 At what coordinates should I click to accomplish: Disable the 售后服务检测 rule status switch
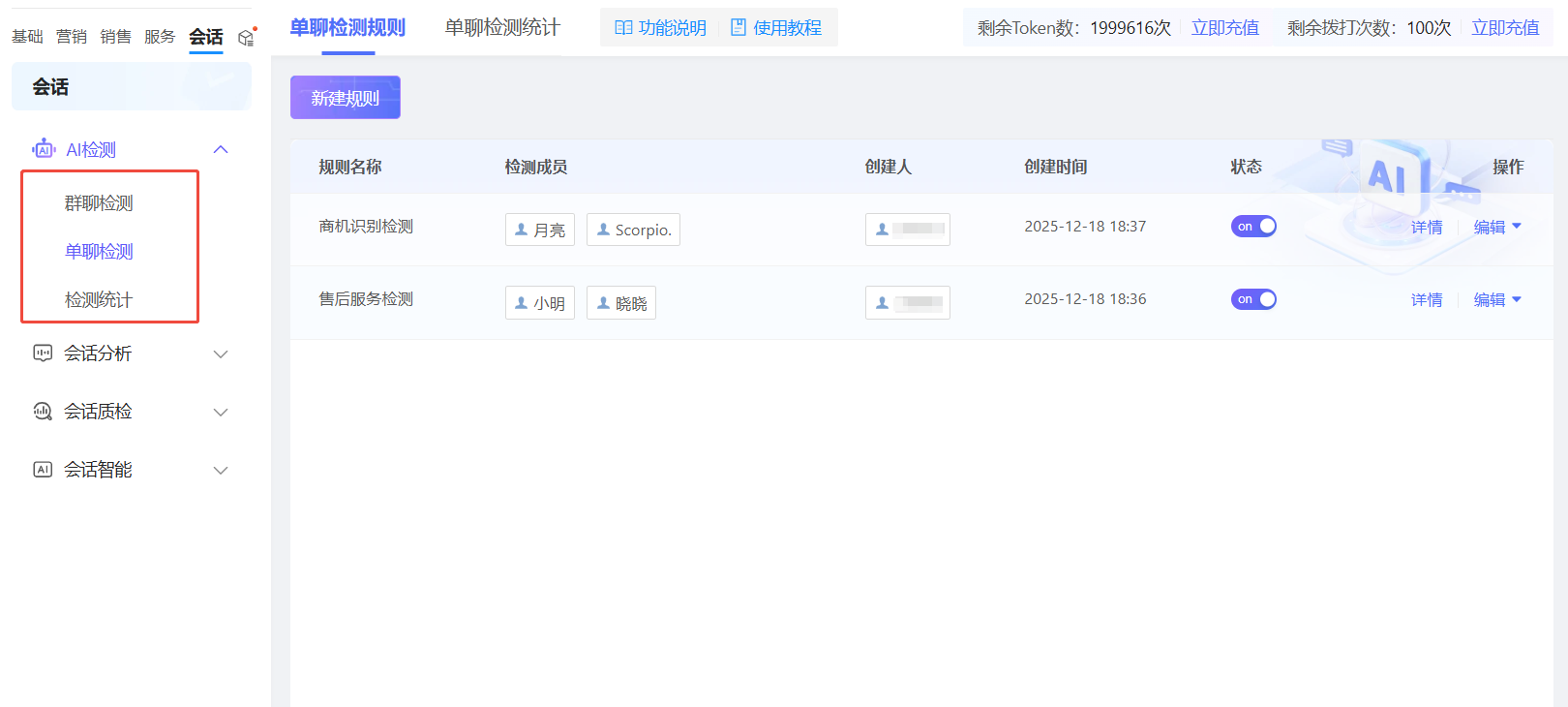[1253, 299]
